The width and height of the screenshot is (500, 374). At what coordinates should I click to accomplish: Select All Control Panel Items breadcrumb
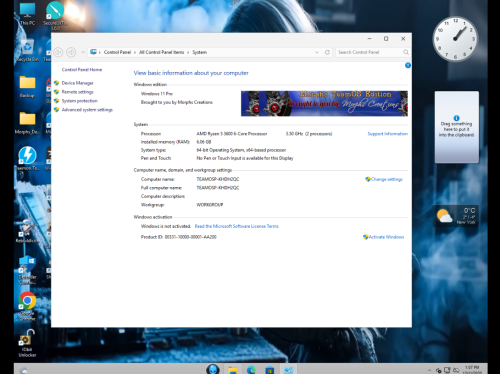(161, 52)
